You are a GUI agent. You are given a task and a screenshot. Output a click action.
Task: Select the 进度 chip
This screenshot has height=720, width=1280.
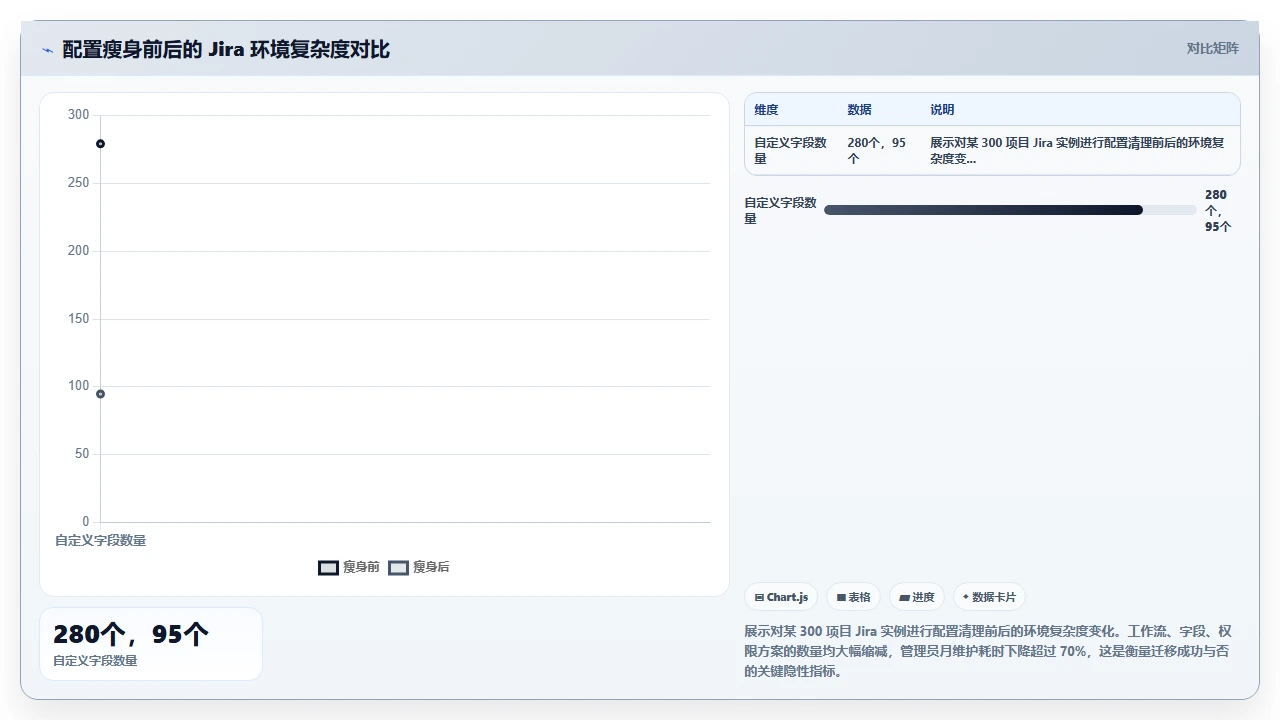(x=917, y=597)
